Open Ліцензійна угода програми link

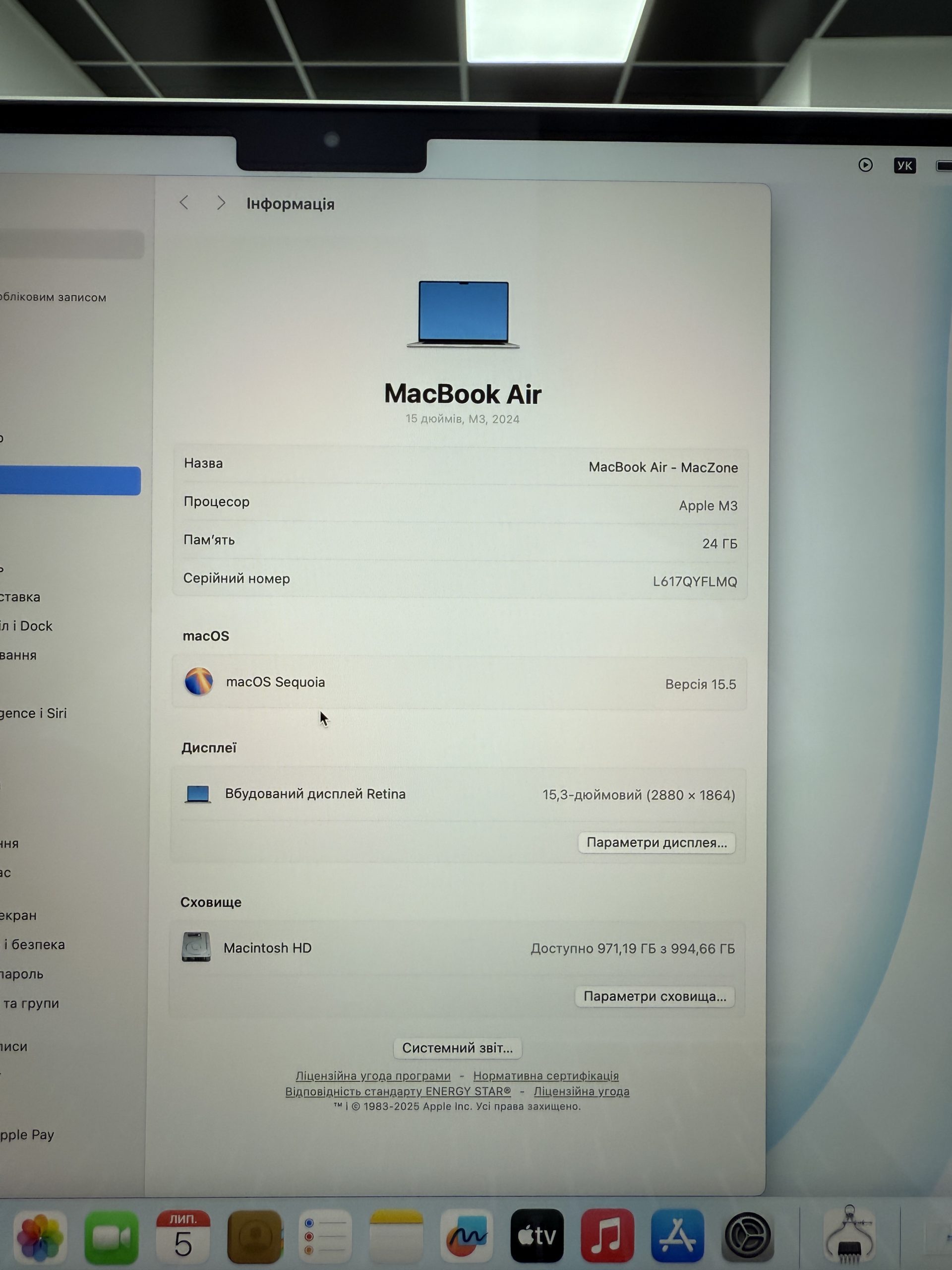(x=373, y=1076)
